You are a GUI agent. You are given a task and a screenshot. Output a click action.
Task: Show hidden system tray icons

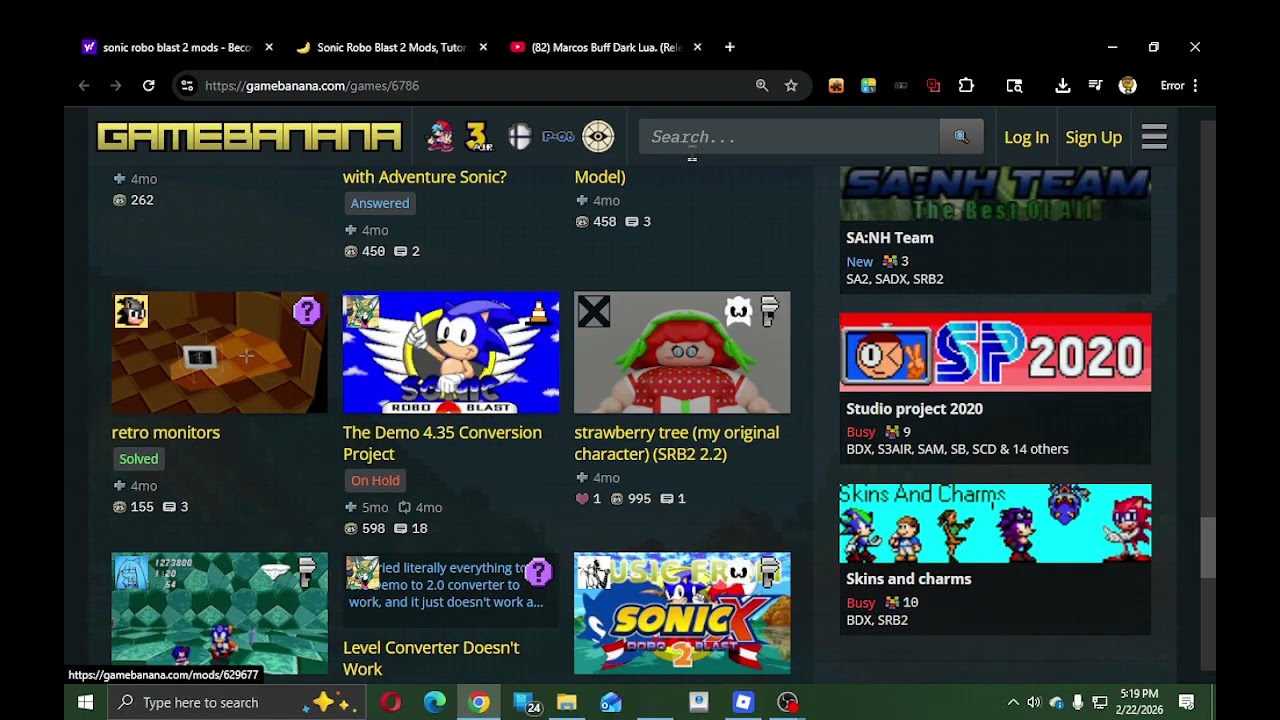[x=1013, y=702]
